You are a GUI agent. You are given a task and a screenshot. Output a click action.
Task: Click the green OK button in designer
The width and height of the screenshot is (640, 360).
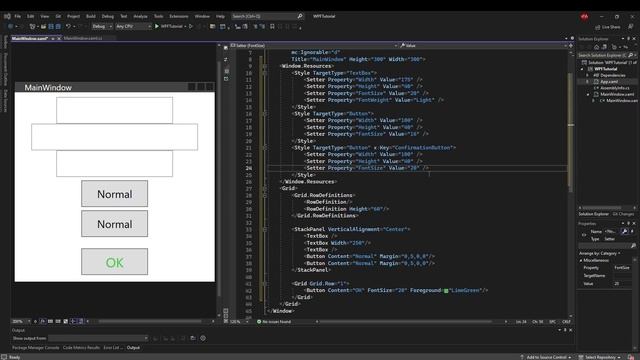[114, 262]
